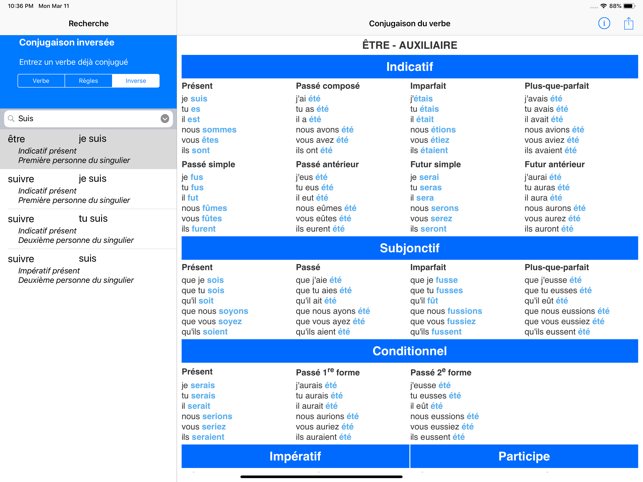
Task: Click 'vous êtes' in Indicatif Présent
Action: point(200,140)
